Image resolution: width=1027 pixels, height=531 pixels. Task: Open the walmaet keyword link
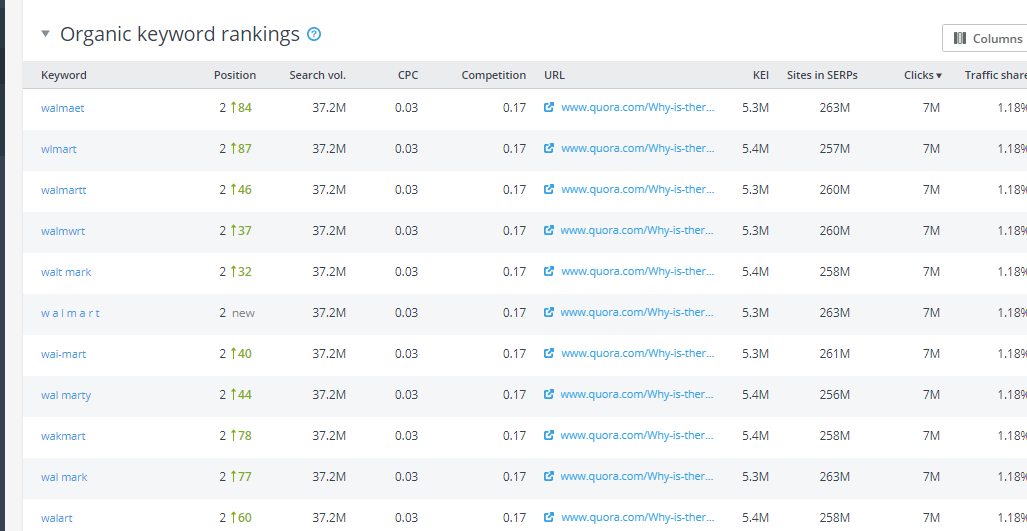tap(63, 108)
